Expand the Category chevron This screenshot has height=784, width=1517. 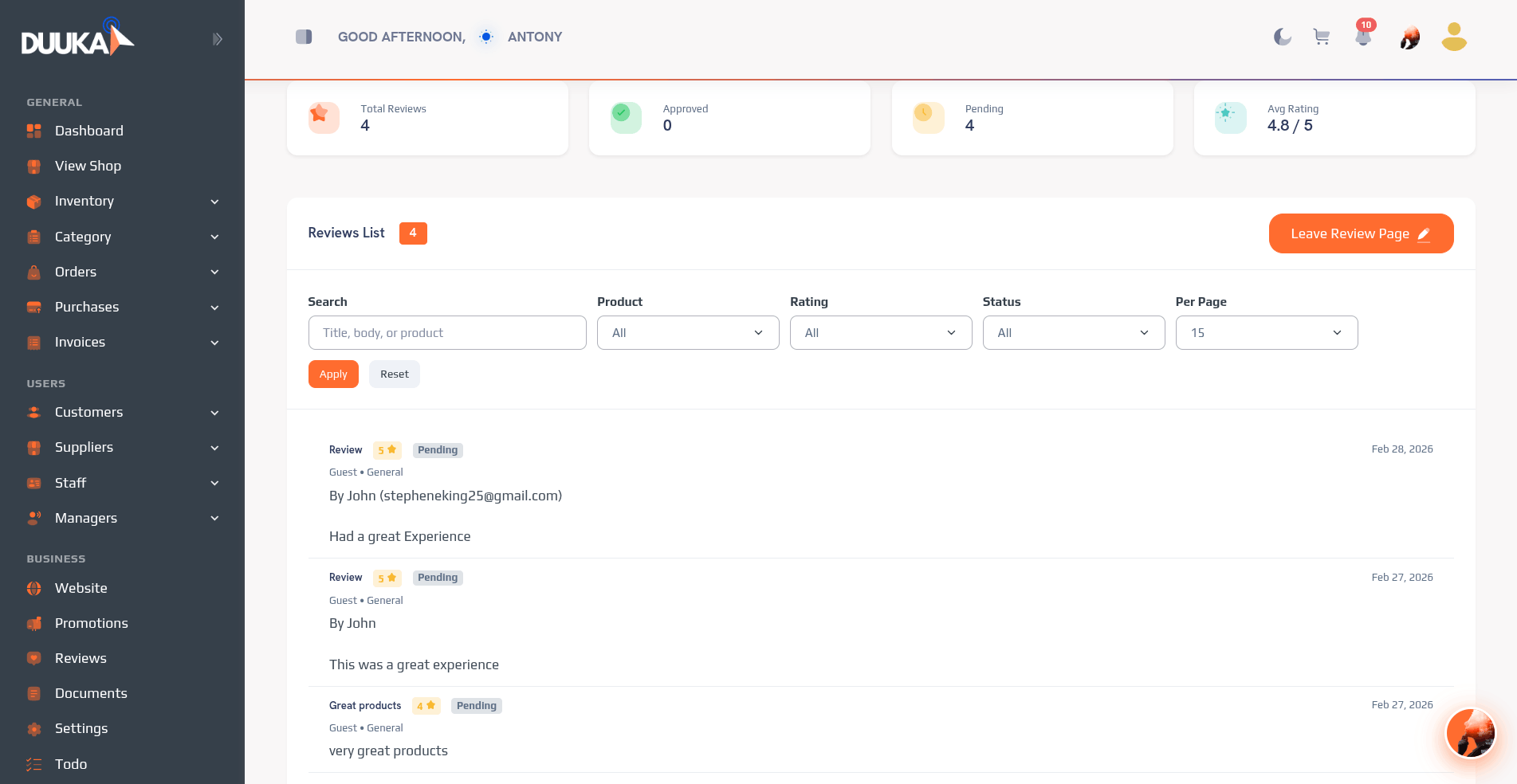coord(214,237)
